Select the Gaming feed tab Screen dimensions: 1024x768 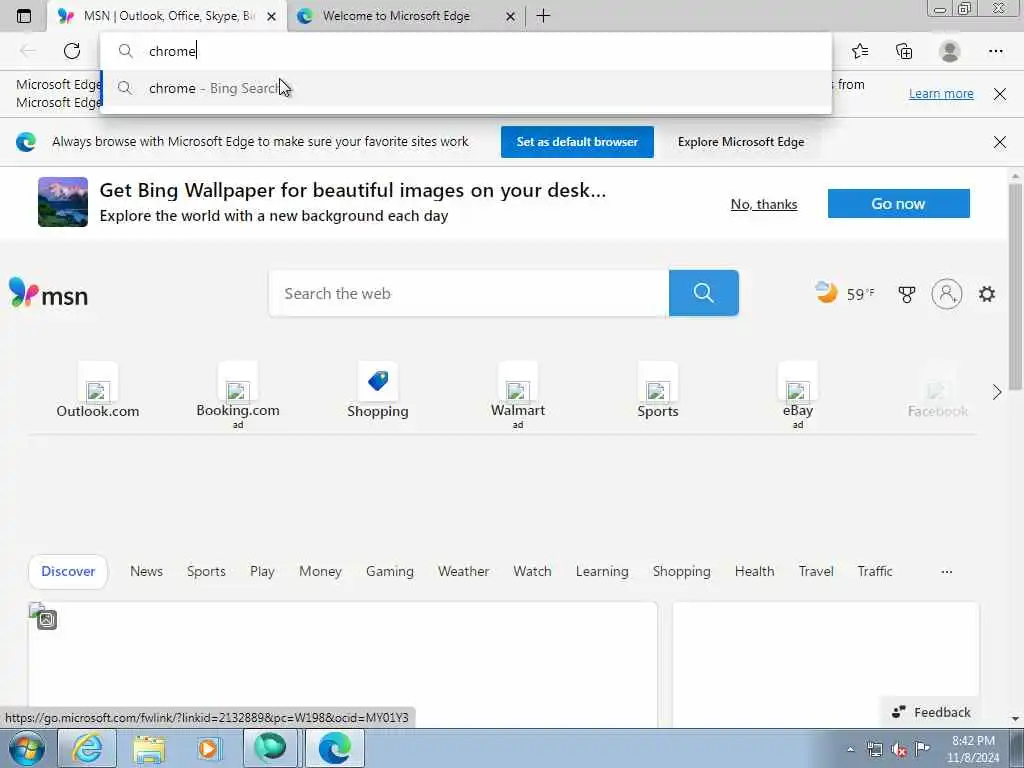390,571
